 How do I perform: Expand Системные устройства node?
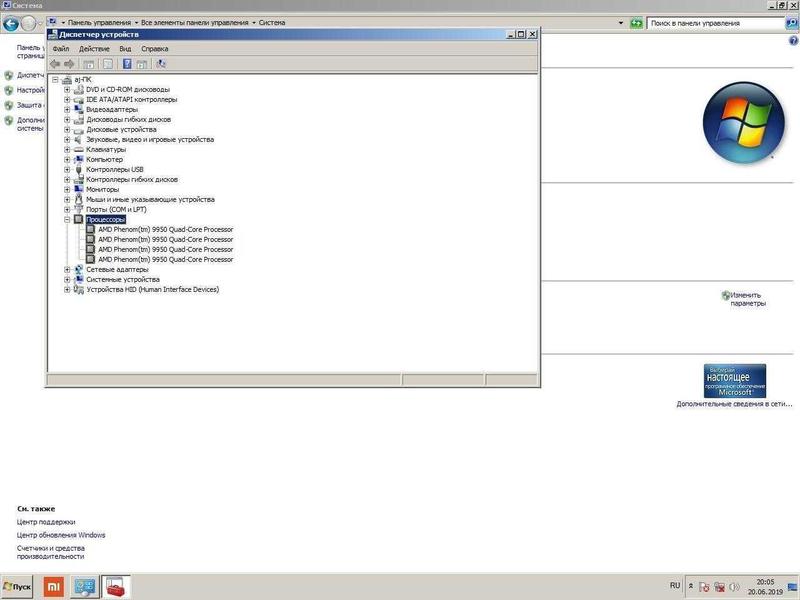tap(67, 280)
